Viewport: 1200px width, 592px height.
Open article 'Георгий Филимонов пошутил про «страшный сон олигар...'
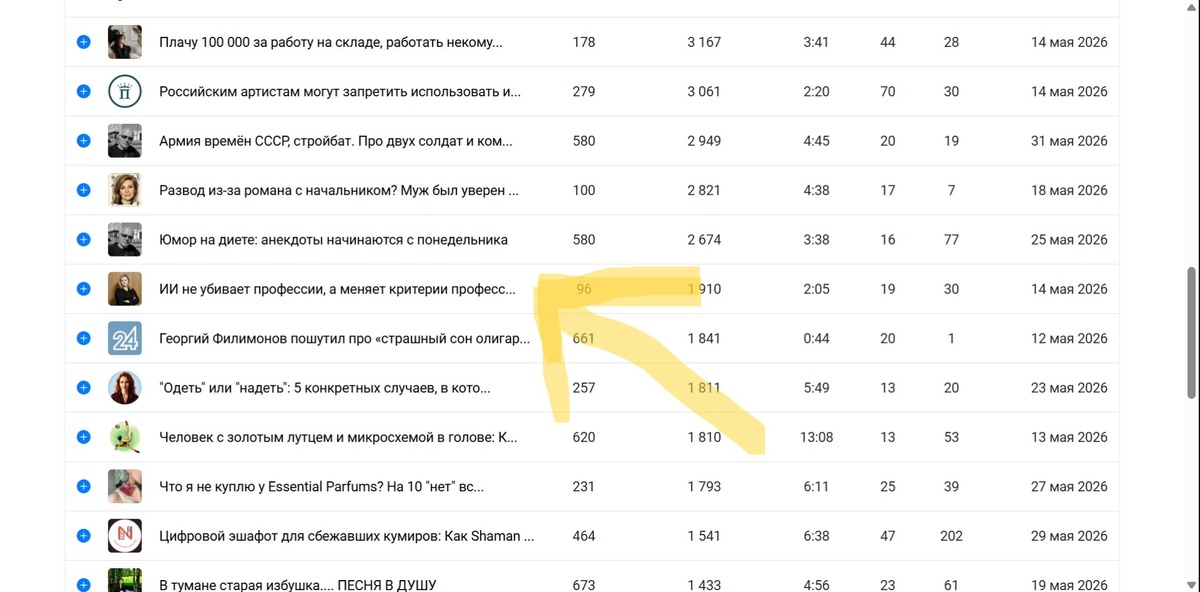345,338
